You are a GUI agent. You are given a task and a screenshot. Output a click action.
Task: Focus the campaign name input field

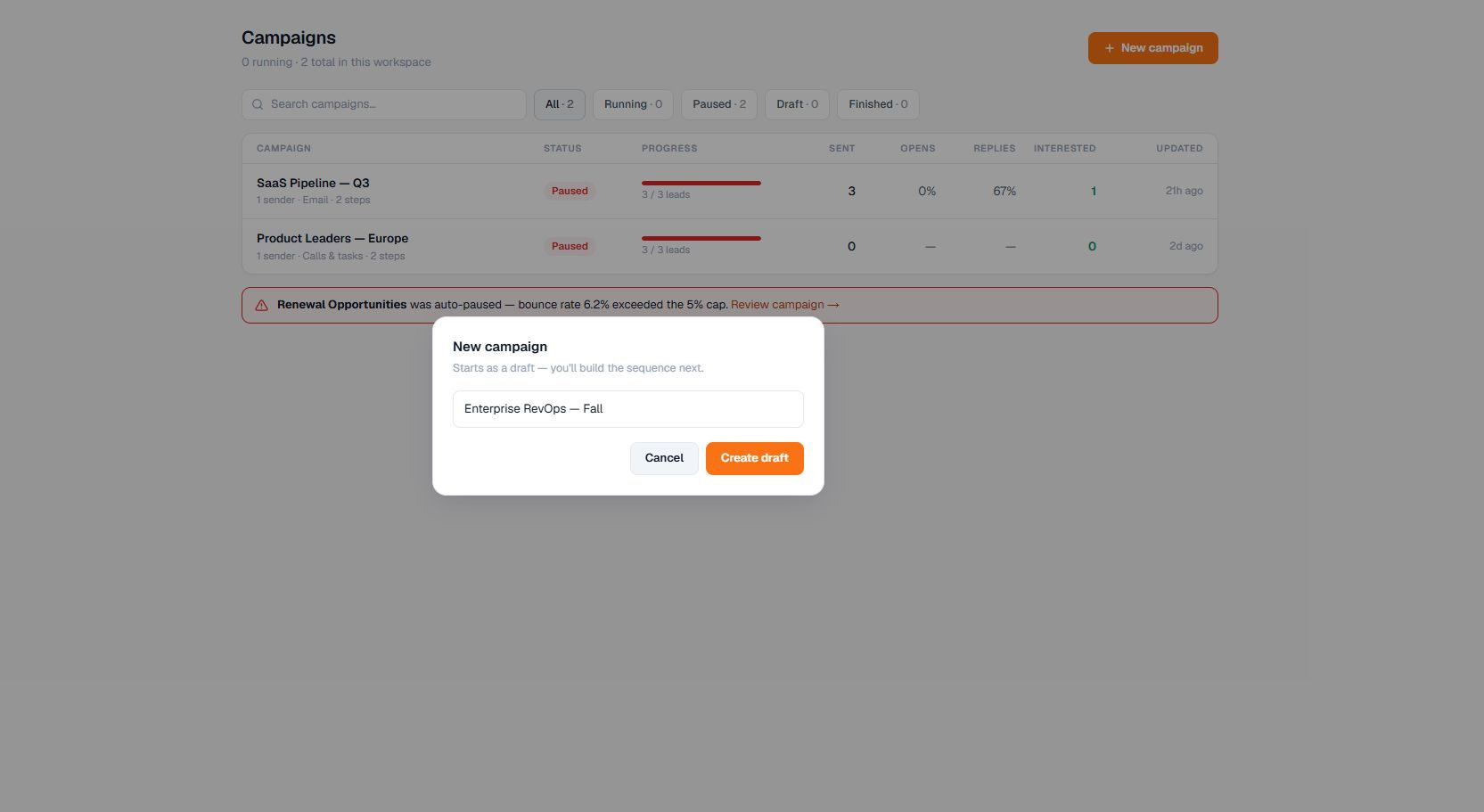[628, 409]
